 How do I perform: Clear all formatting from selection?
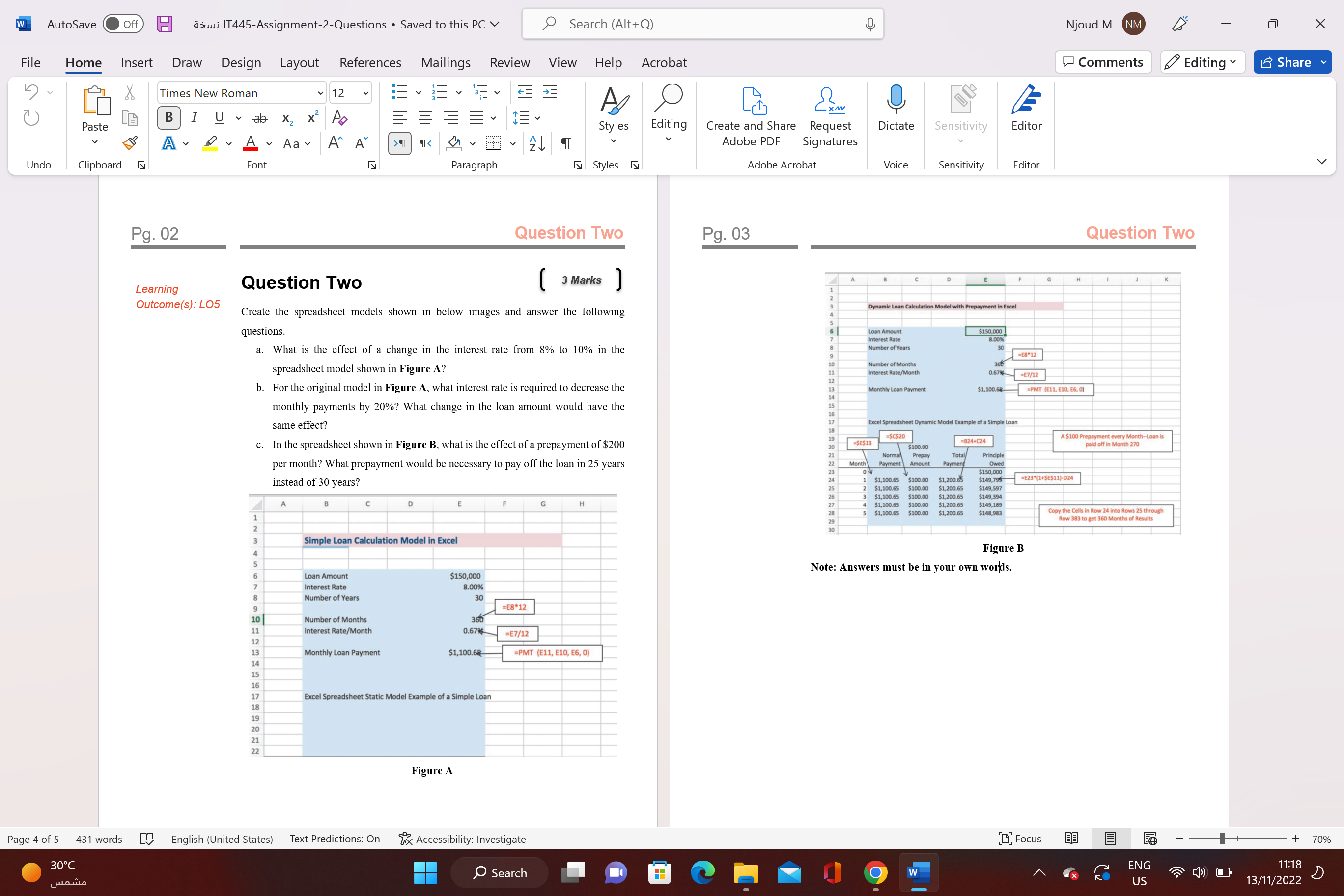pos(339,118)
